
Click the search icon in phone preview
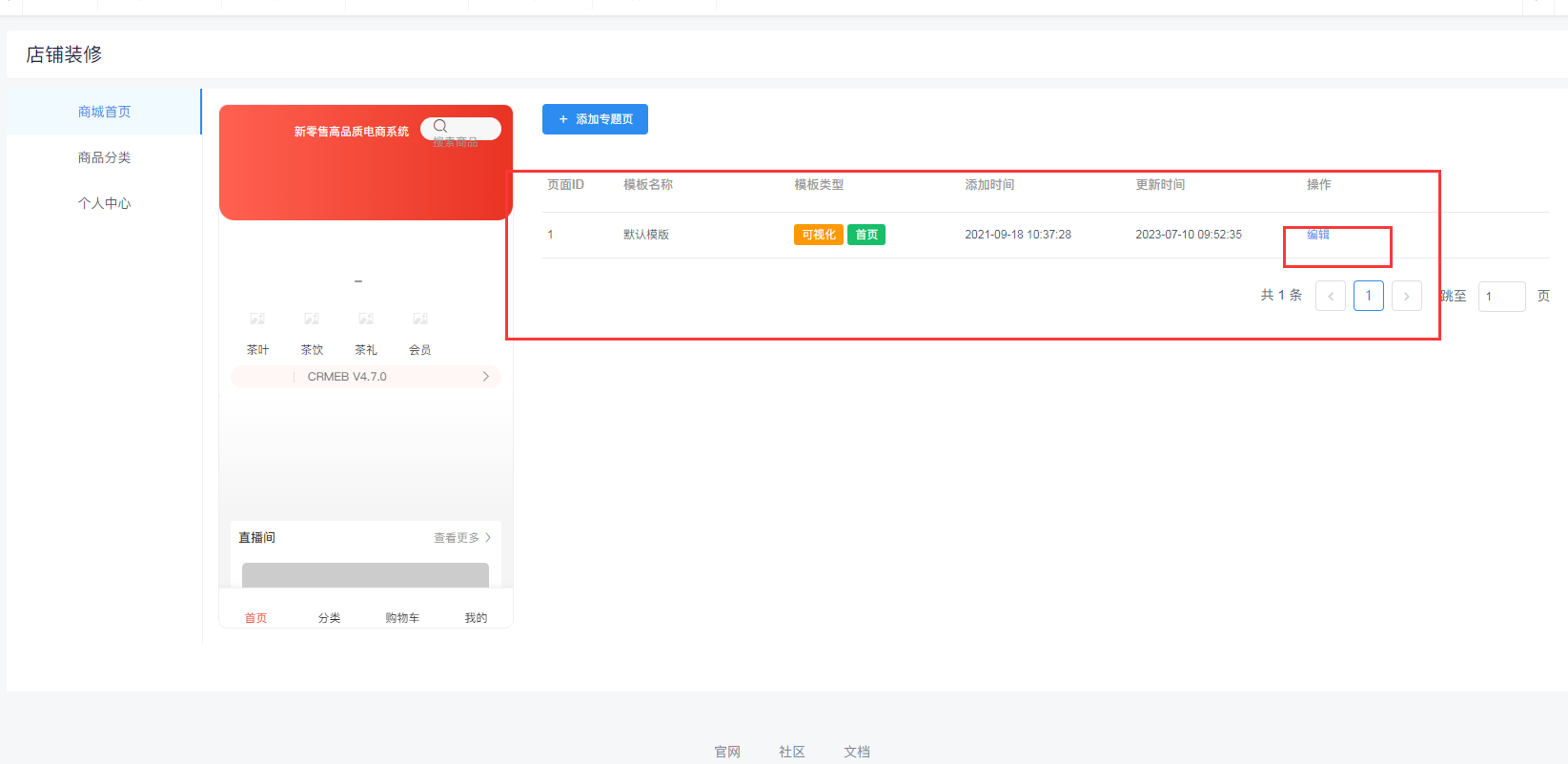440,126
